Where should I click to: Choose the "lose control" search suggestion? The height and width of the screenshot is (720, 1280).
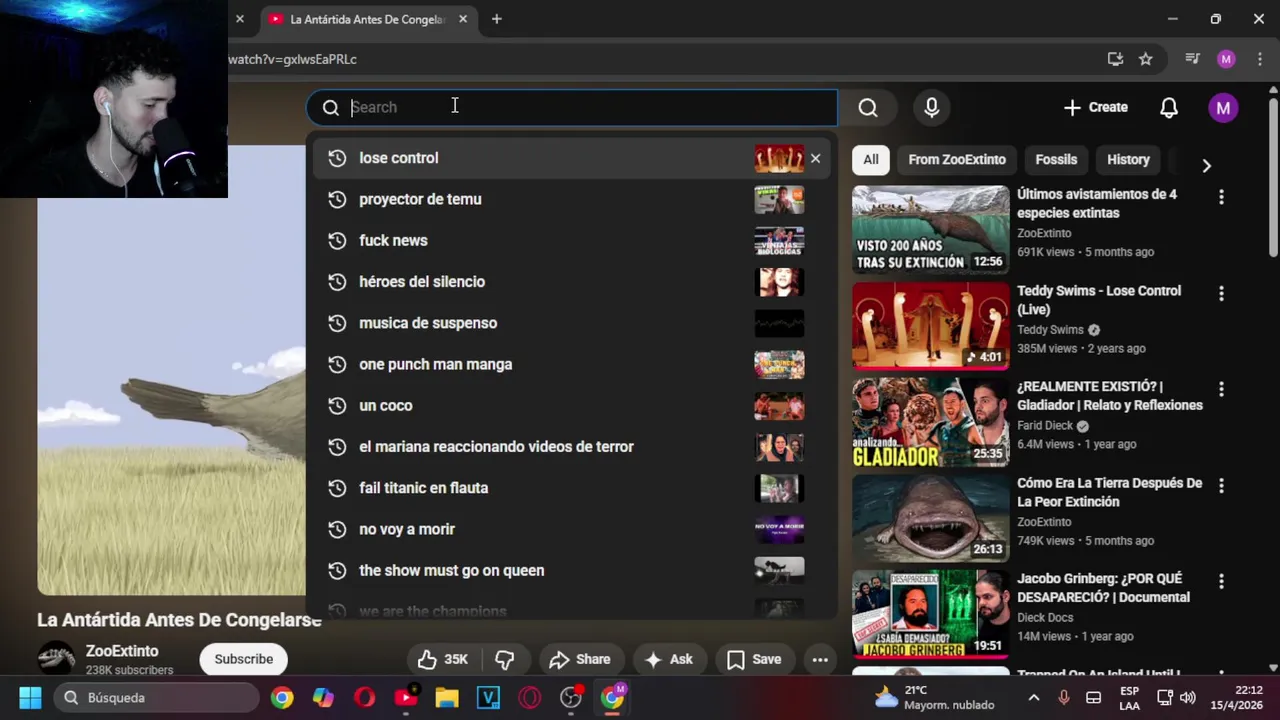[571, 158]
